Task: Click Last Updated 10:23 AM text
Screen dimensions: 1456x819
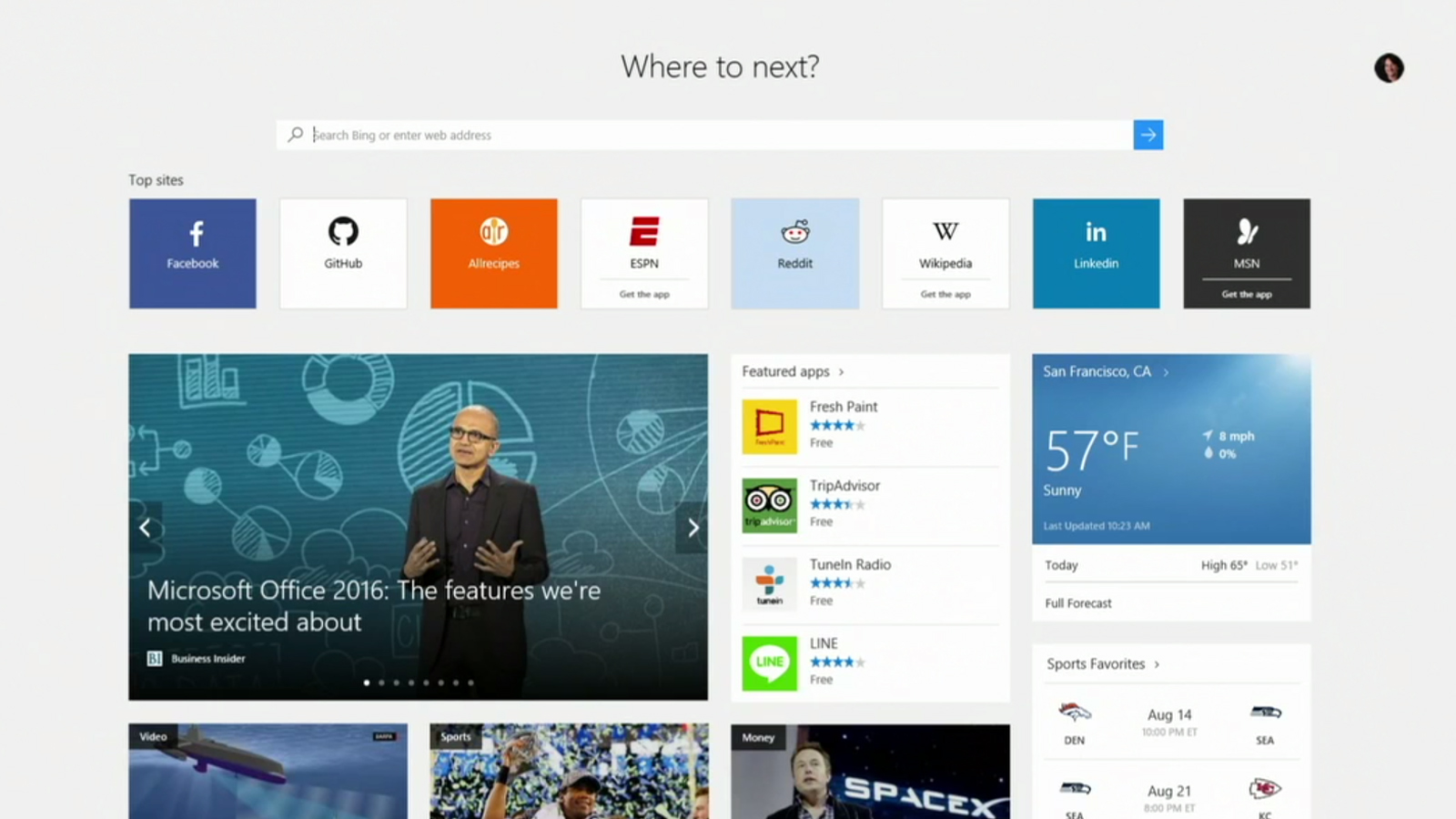Action: [x=1097, y=526]
